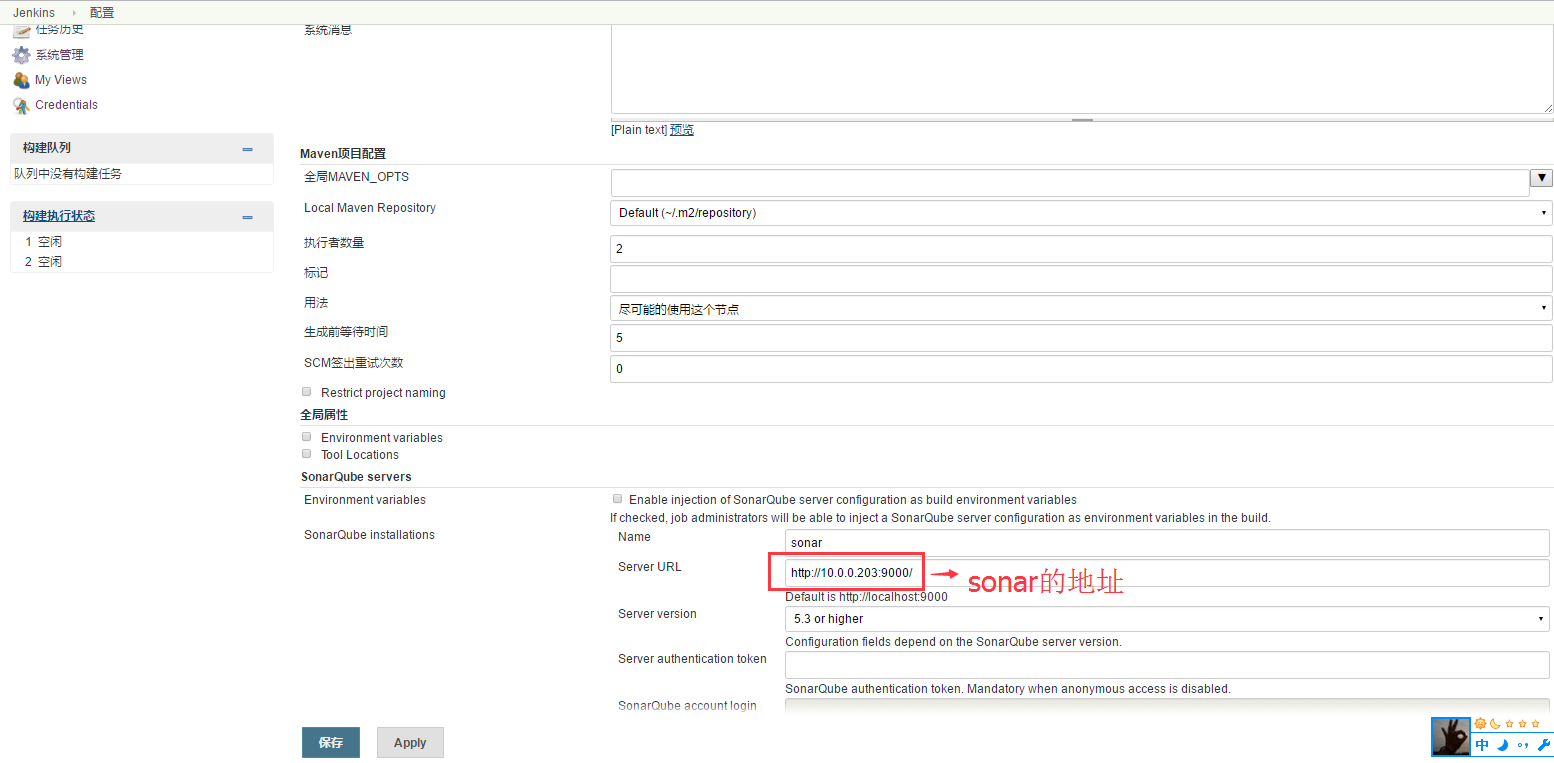Open the breadcrumb arrow after Jenkins

click(x=73, y=13)
